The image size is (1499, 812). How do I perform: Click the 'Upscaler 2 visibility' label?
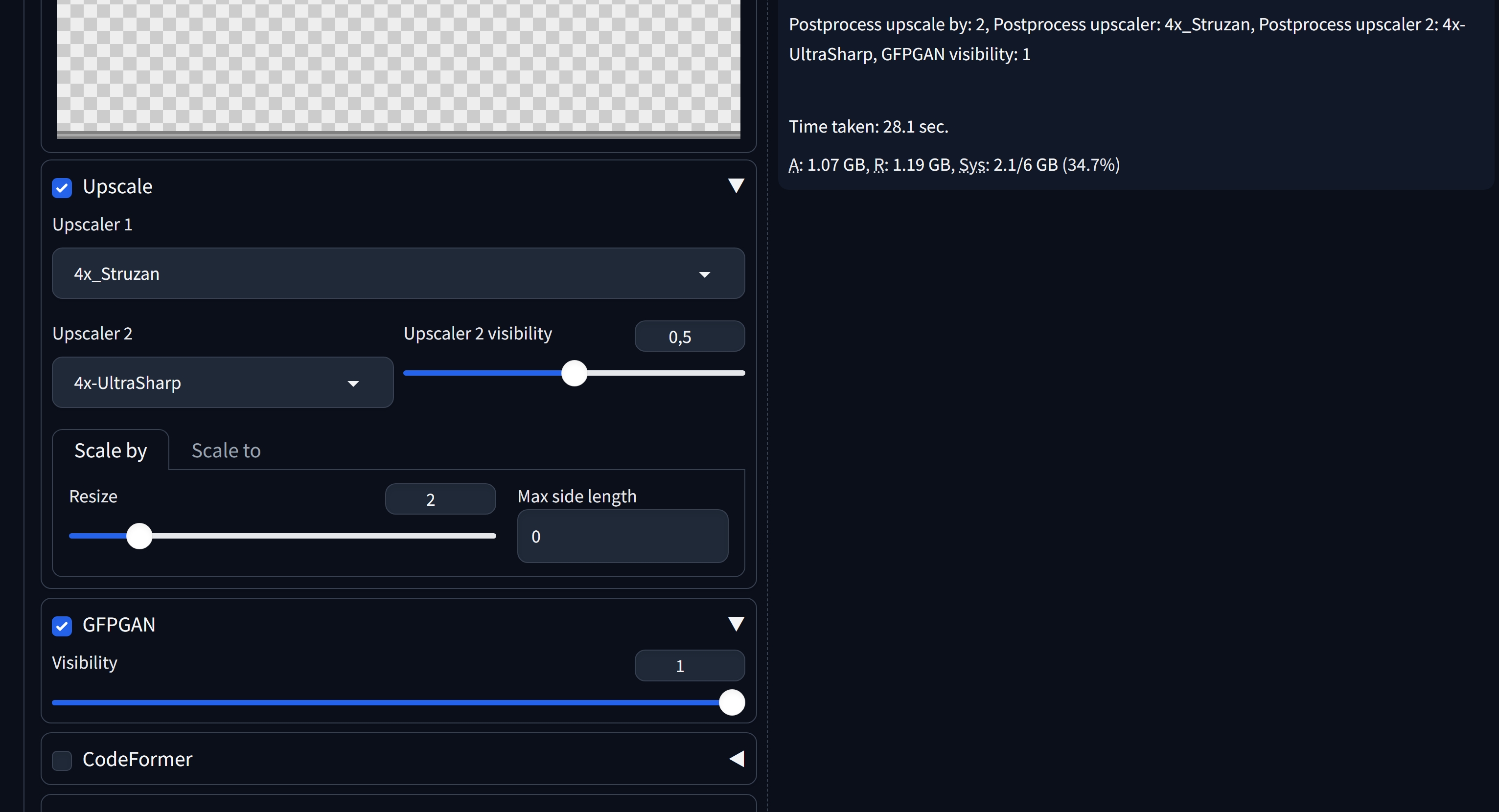478,333
